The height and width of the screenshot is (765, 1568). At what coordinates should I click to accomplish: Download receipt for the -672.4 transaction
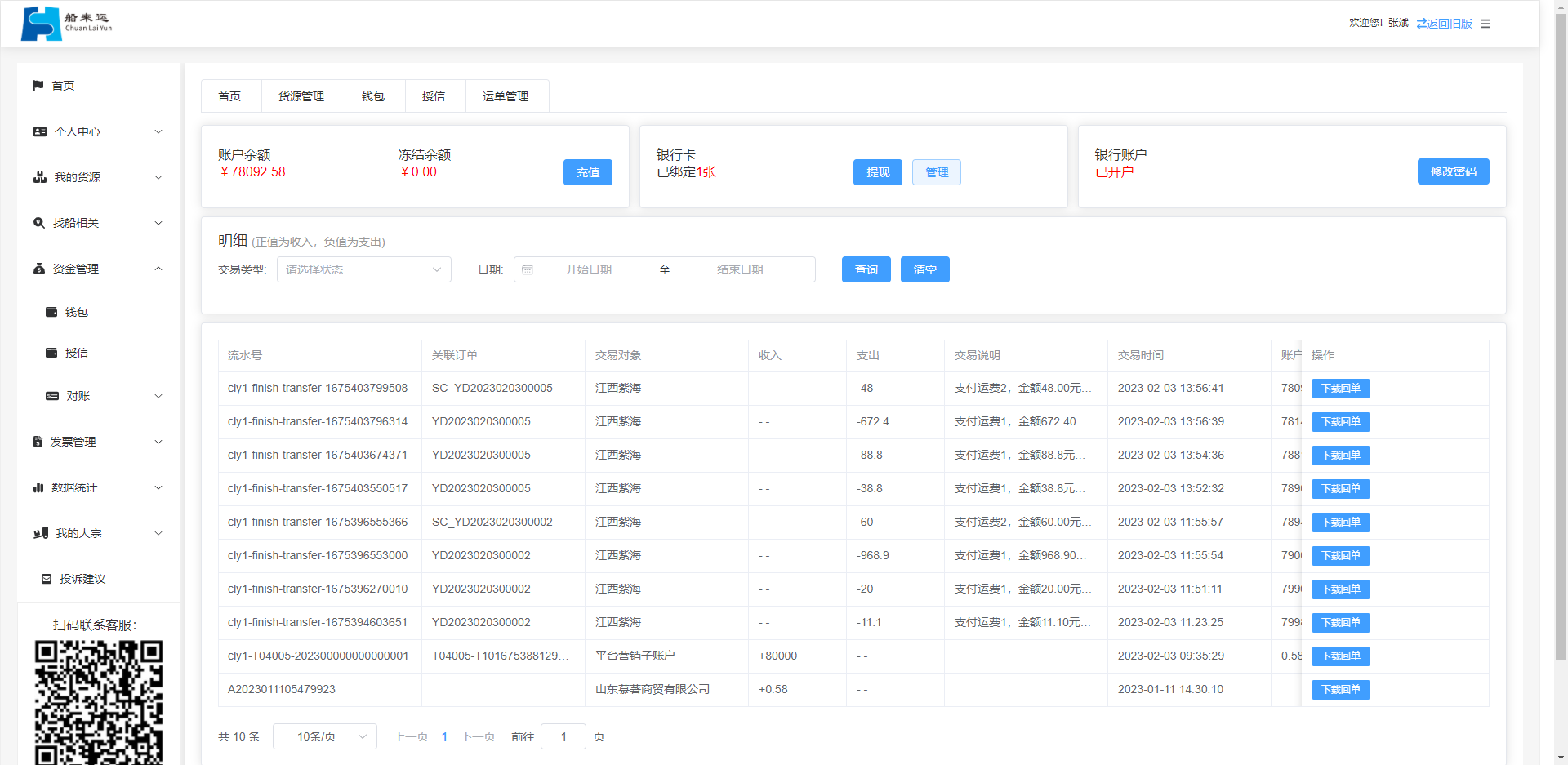pyautogui.click(x=1341, y=422)
